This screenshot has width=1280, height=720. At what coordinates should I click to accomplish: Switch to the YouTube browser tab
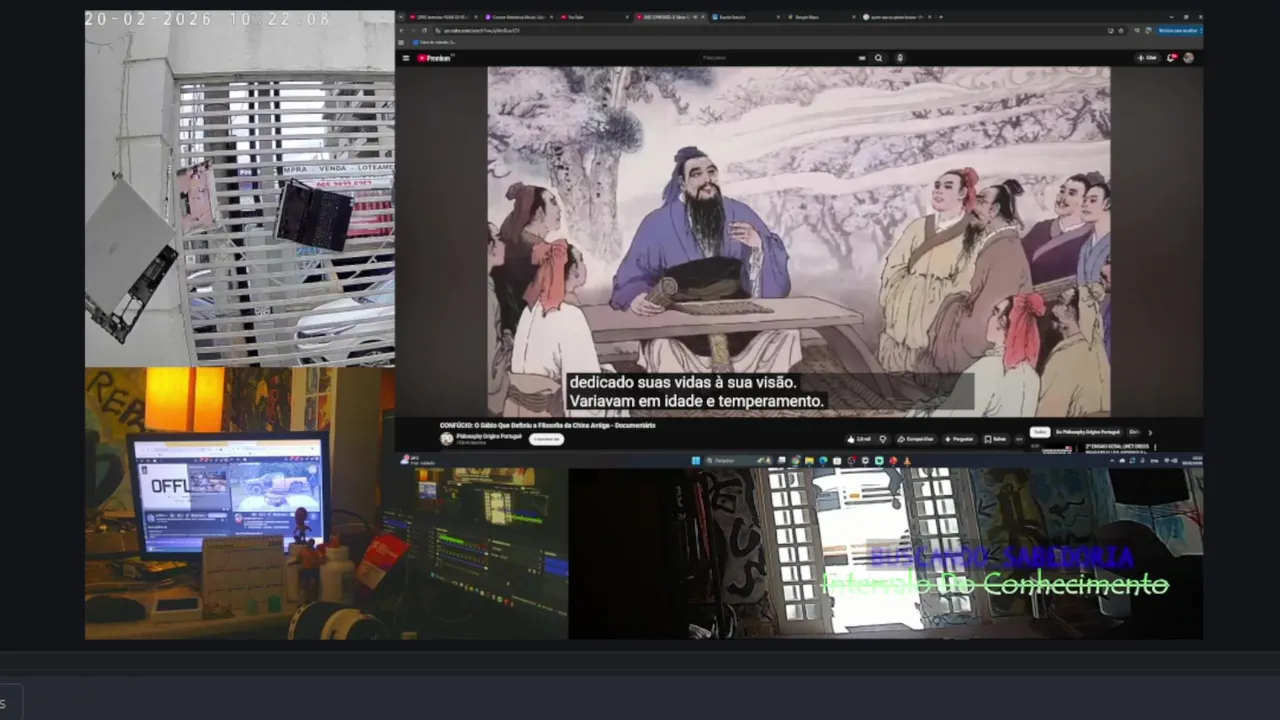(595, 17)
